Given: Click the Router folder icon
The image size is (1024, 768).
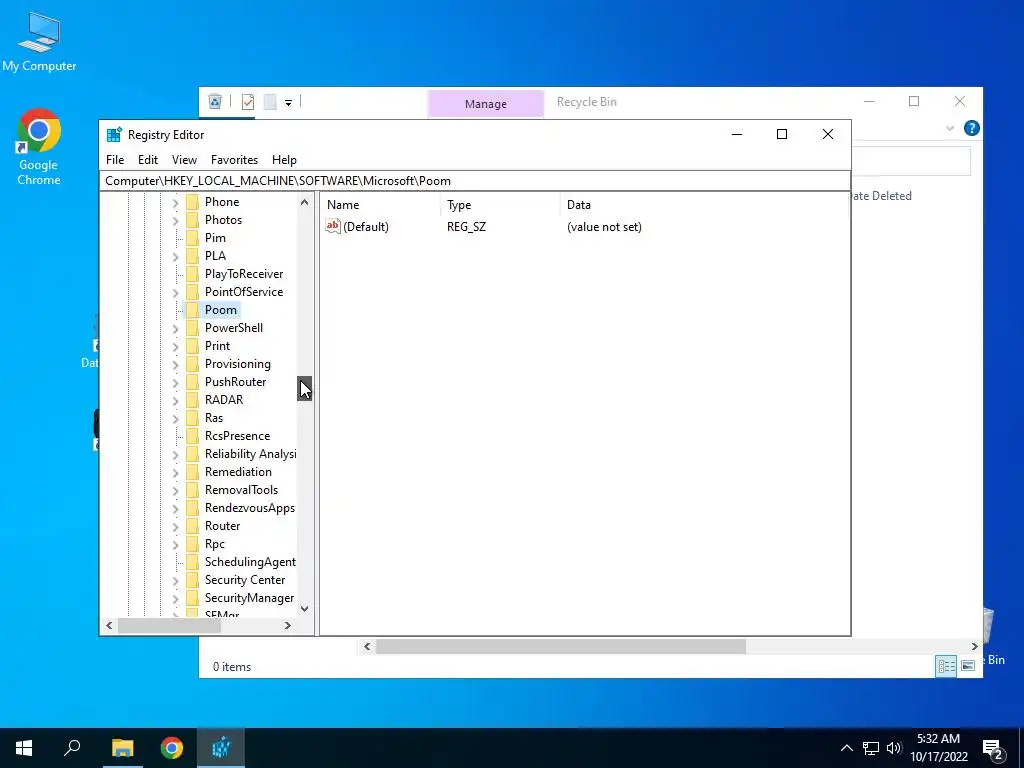Looking at the screenshot, I should 192,526.
